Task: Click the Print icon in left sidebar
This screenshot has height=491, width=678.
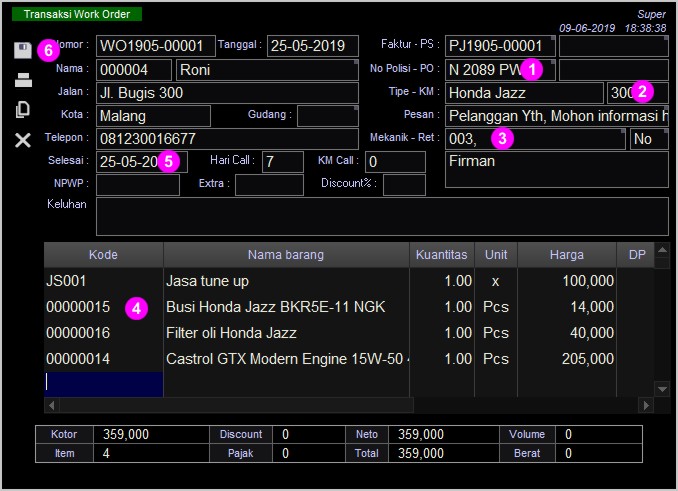Action: (23, 80)
